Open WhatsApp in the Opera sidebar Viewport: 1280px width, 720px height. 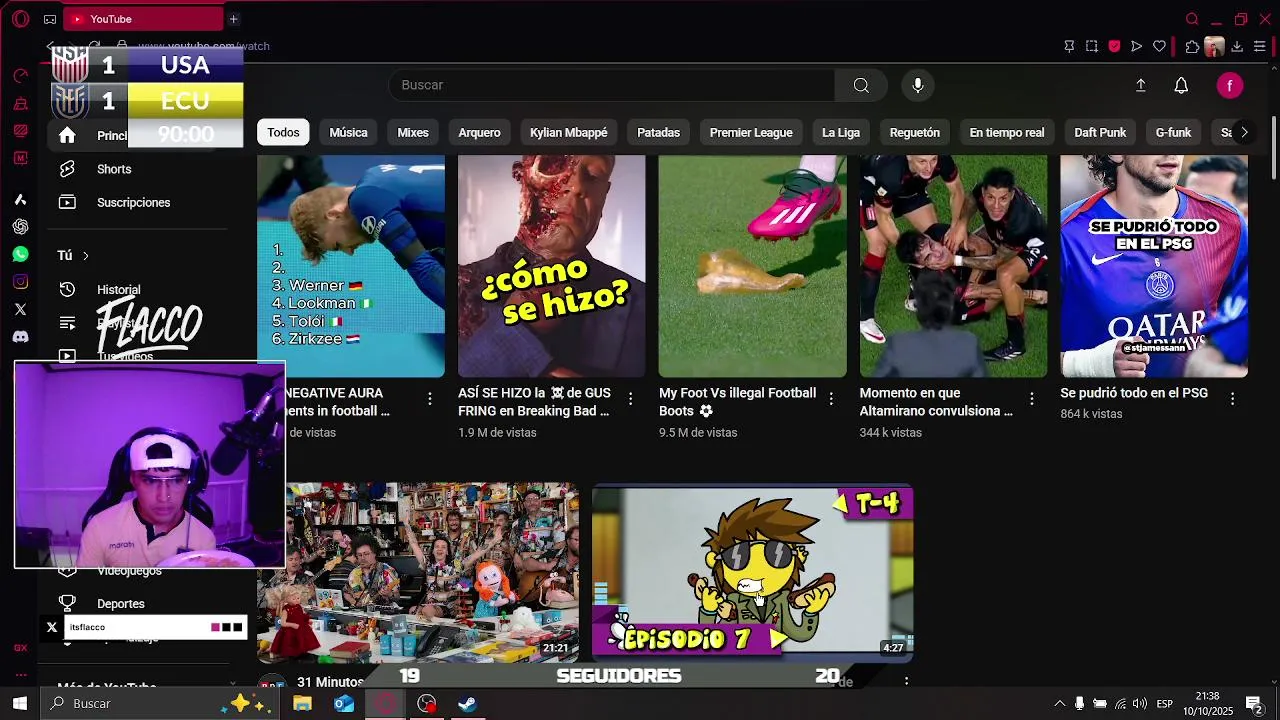click(x=20, y=255)
